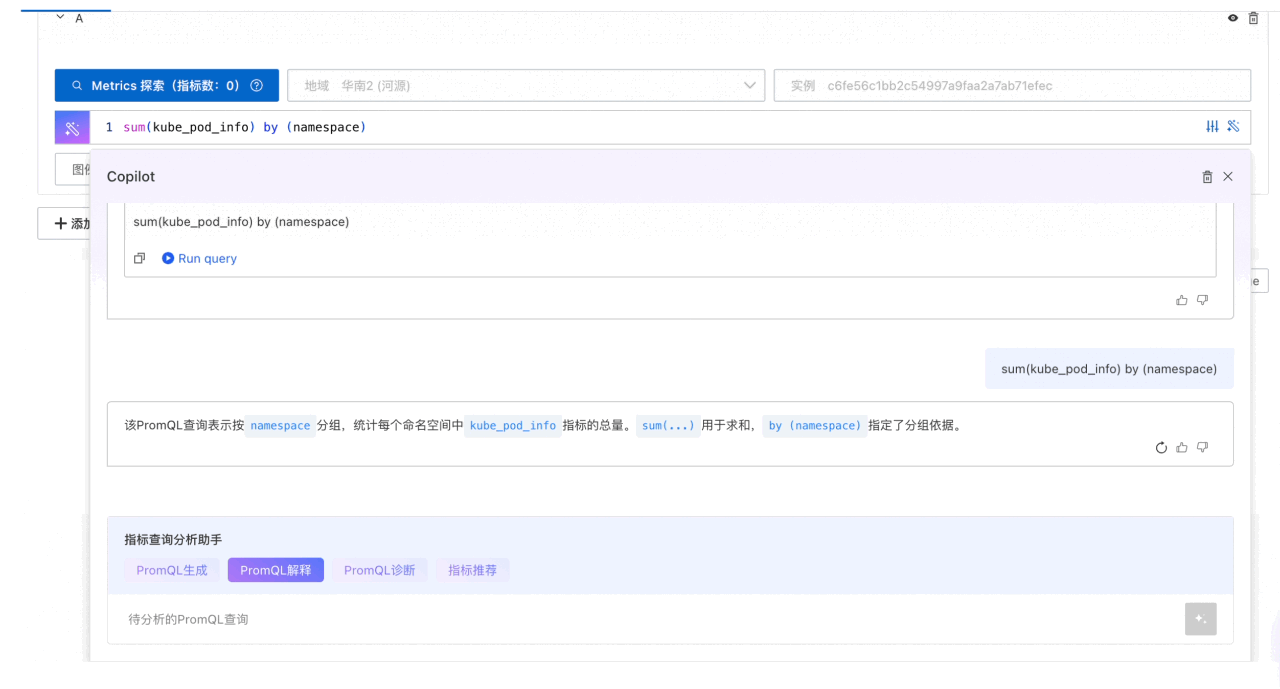This screenshot has width=1280, height=689.
Task: Click 指标查询分析助手 heading
Action: click(x=173, y=540)
